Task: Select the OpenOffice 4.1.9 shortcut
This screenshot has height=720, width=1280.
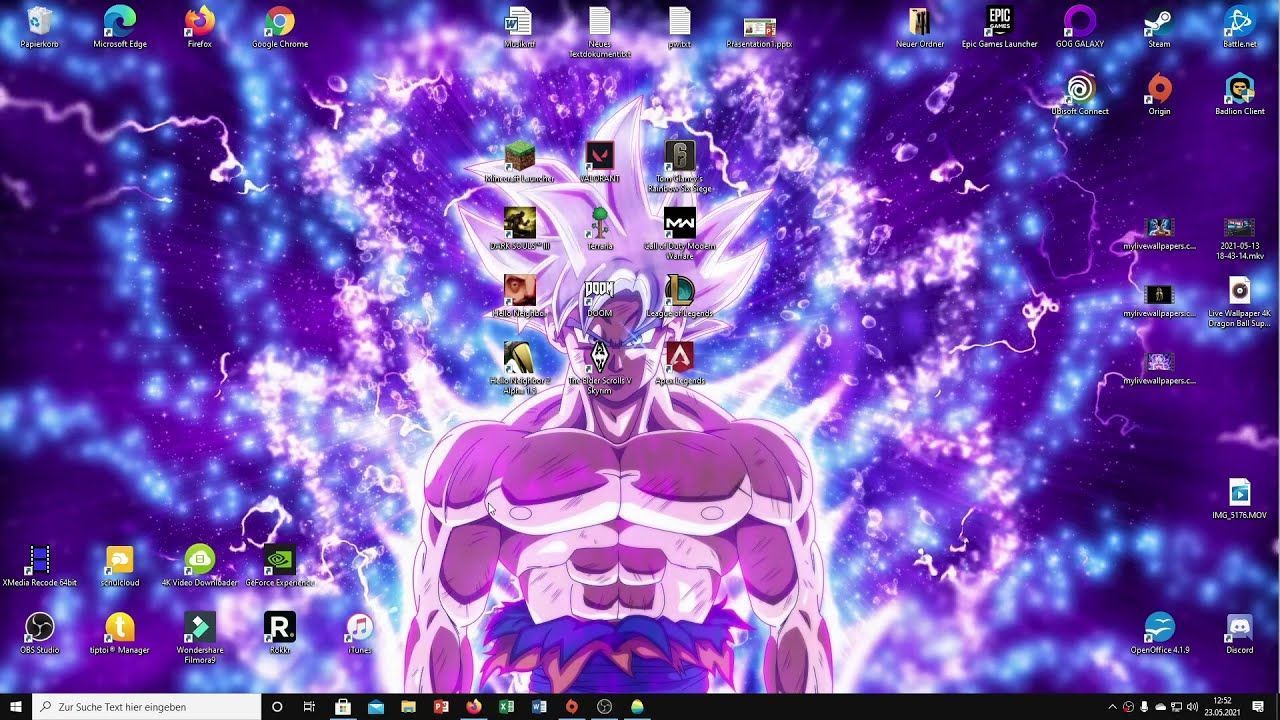Action: (x=1160, y=633)
